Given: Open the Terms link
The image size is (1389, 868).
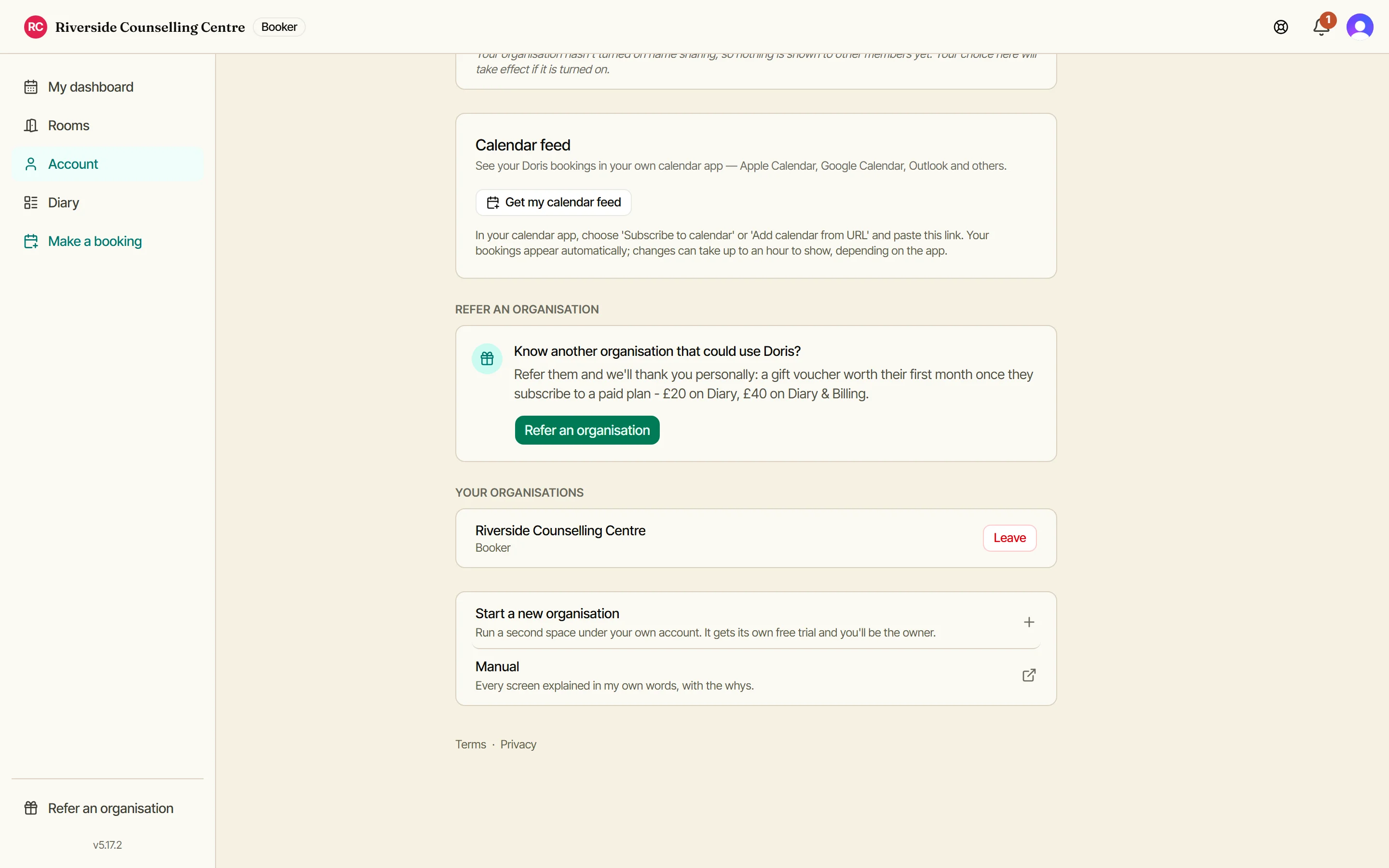Looking at the screenshot, I should [471, 745].
